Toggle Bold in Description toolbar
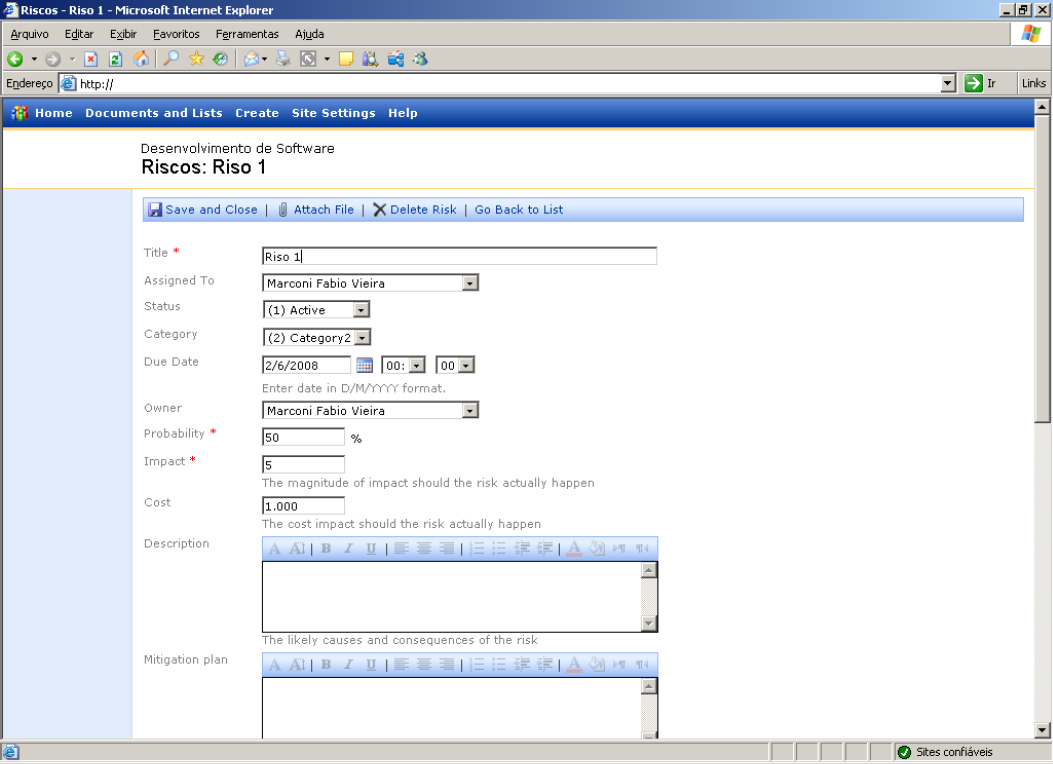The image size is (1053, 764). click(326, 548)
